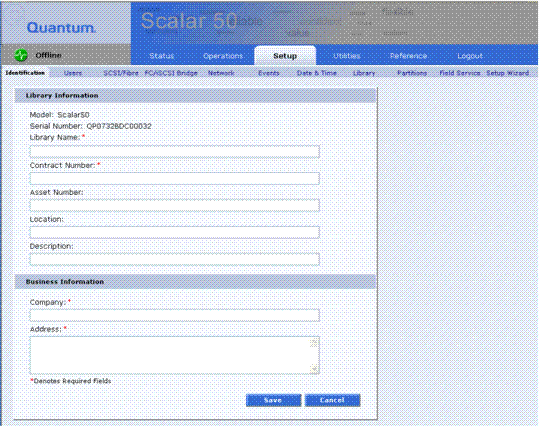Open the Partitions setup page

click(x=412, y=73)
